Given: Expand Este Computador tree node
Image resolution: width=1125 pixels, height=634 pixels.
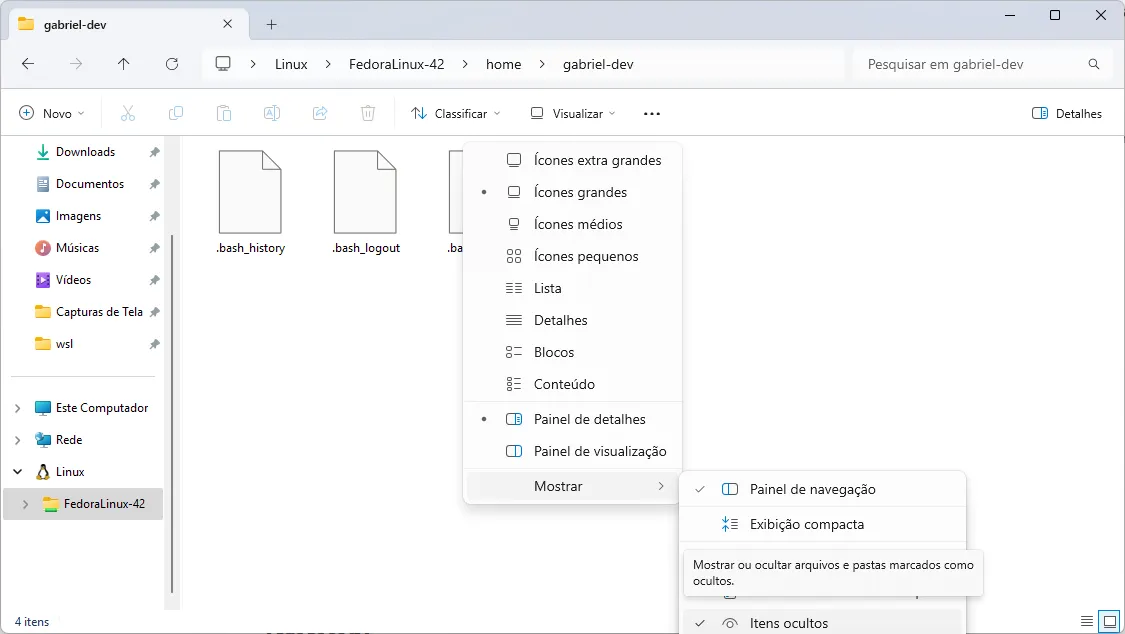Looking at the screenshot, I should 17,408.
